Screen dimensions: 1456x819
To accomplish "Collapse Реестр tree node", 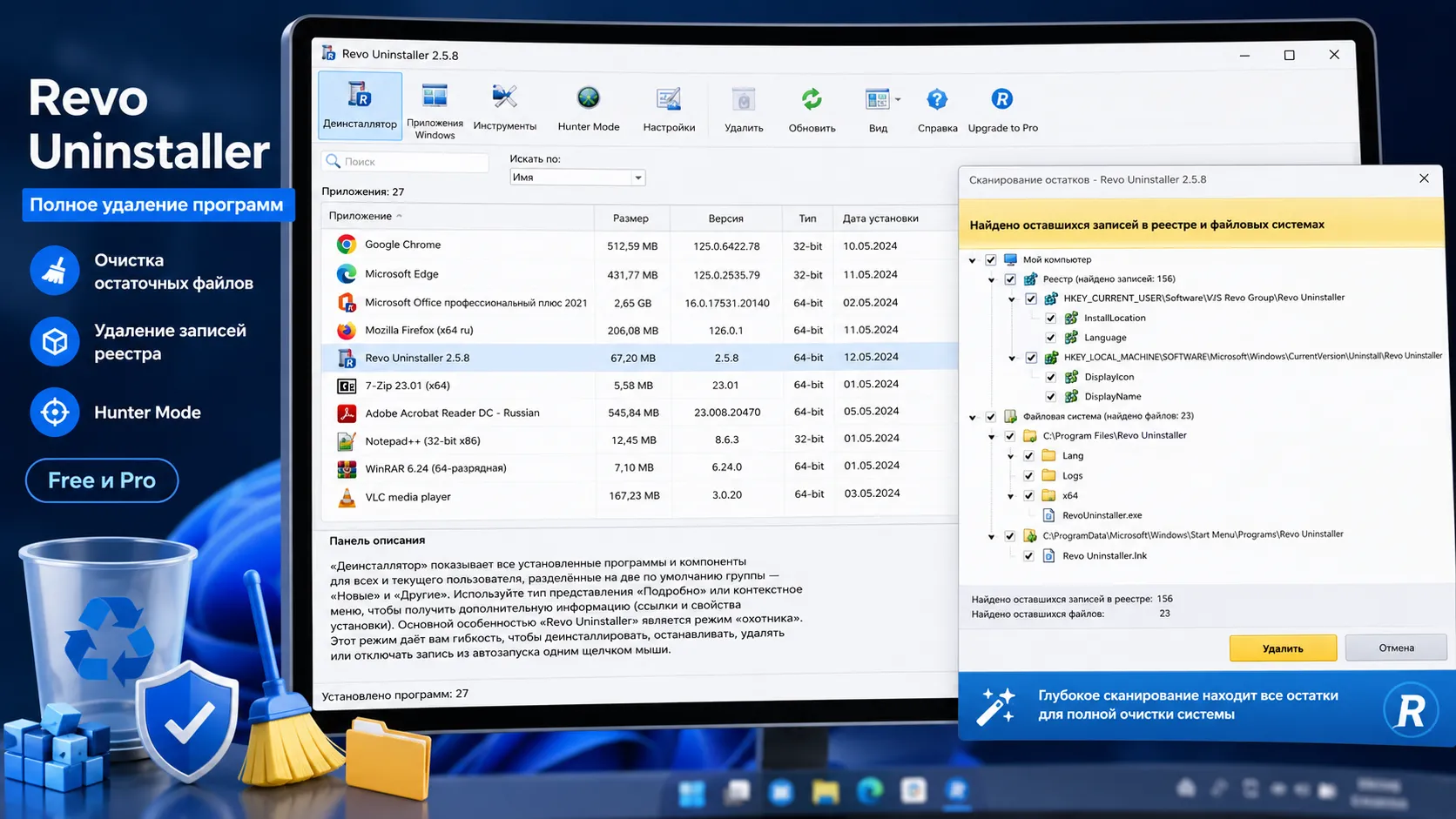I will click(992, 280).
